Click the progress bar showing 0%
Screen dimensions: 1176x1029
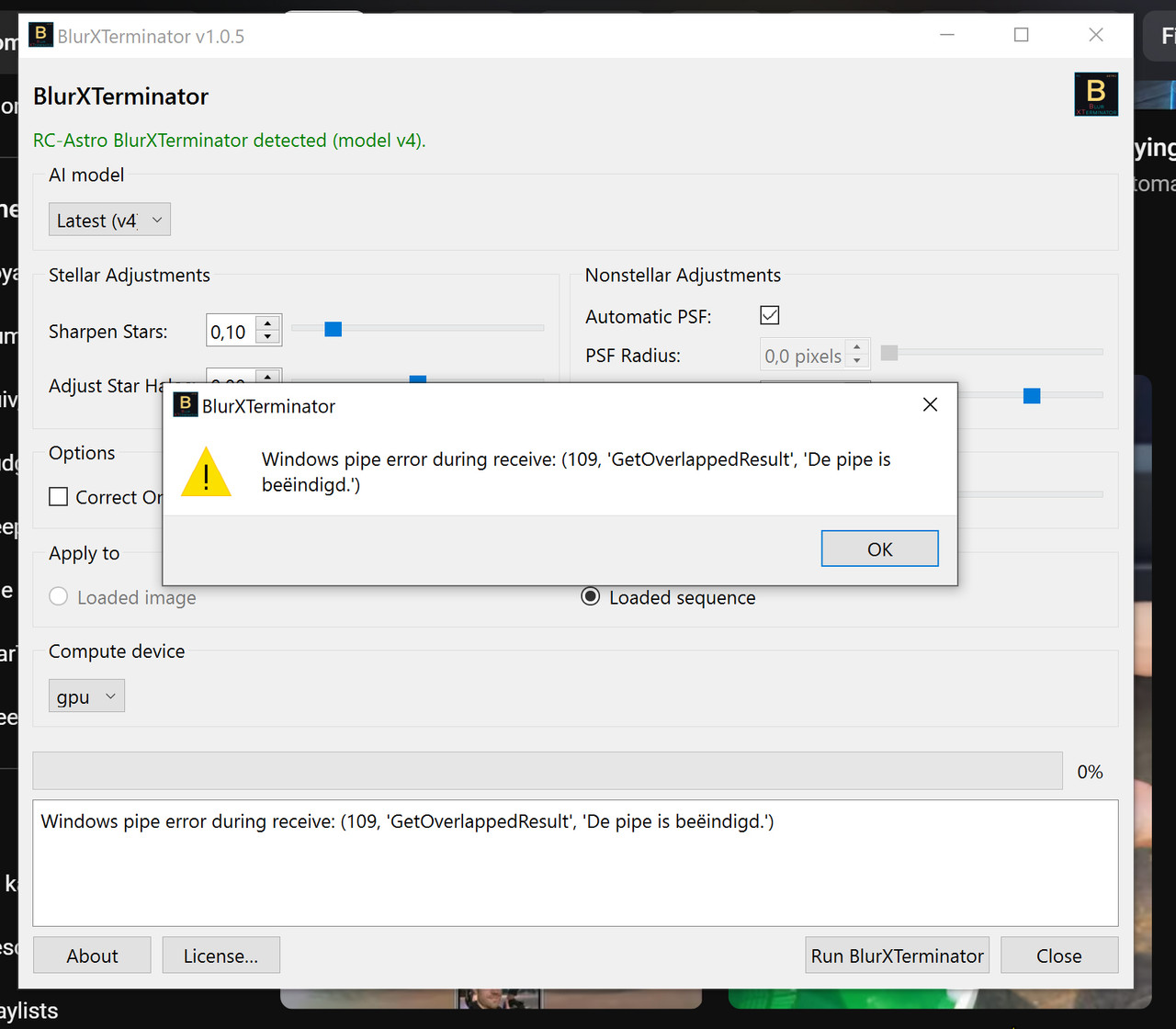(548, 770)
